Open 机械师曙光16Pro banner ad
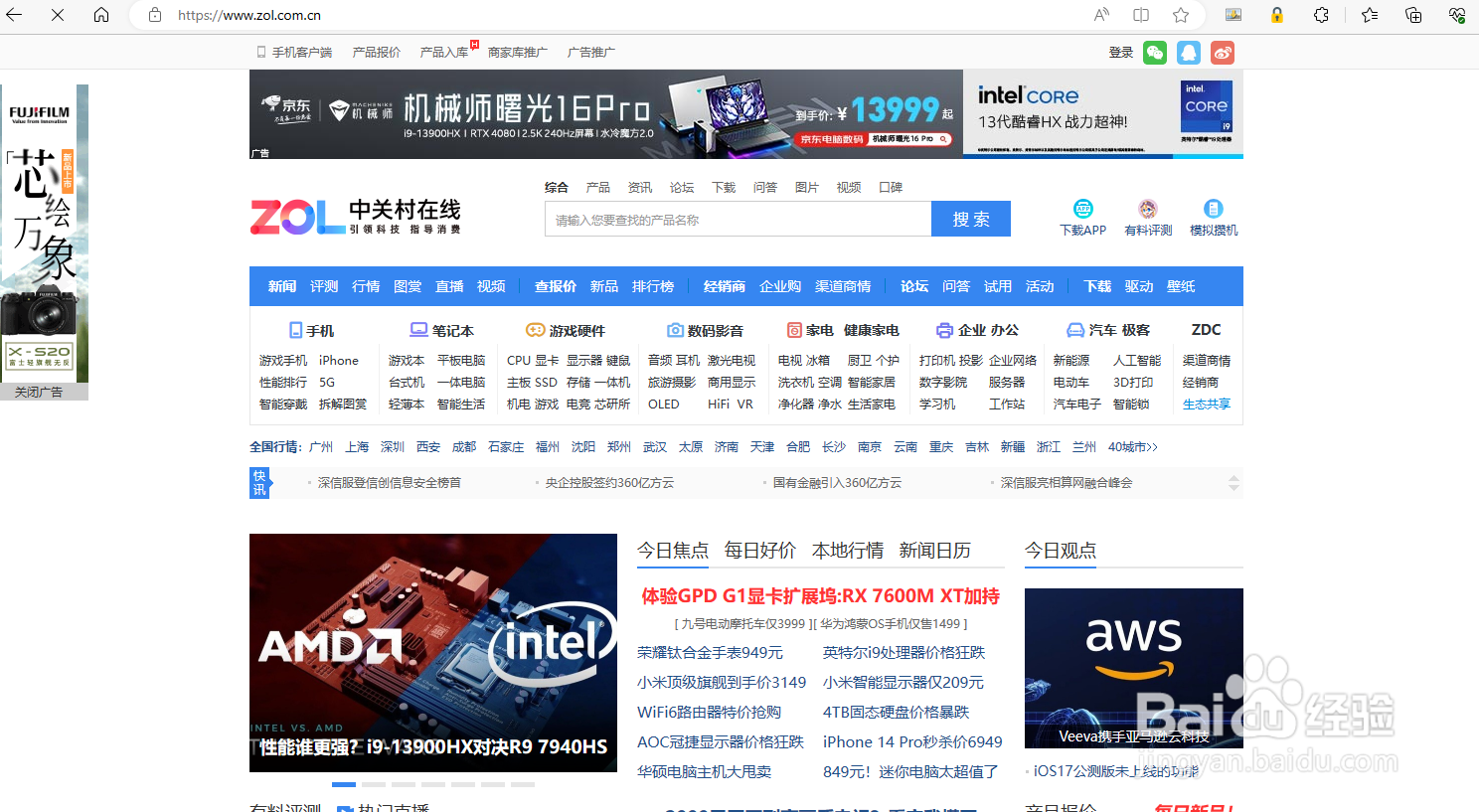This screenshot has width=1479, height=812. [x=606, y=113]
